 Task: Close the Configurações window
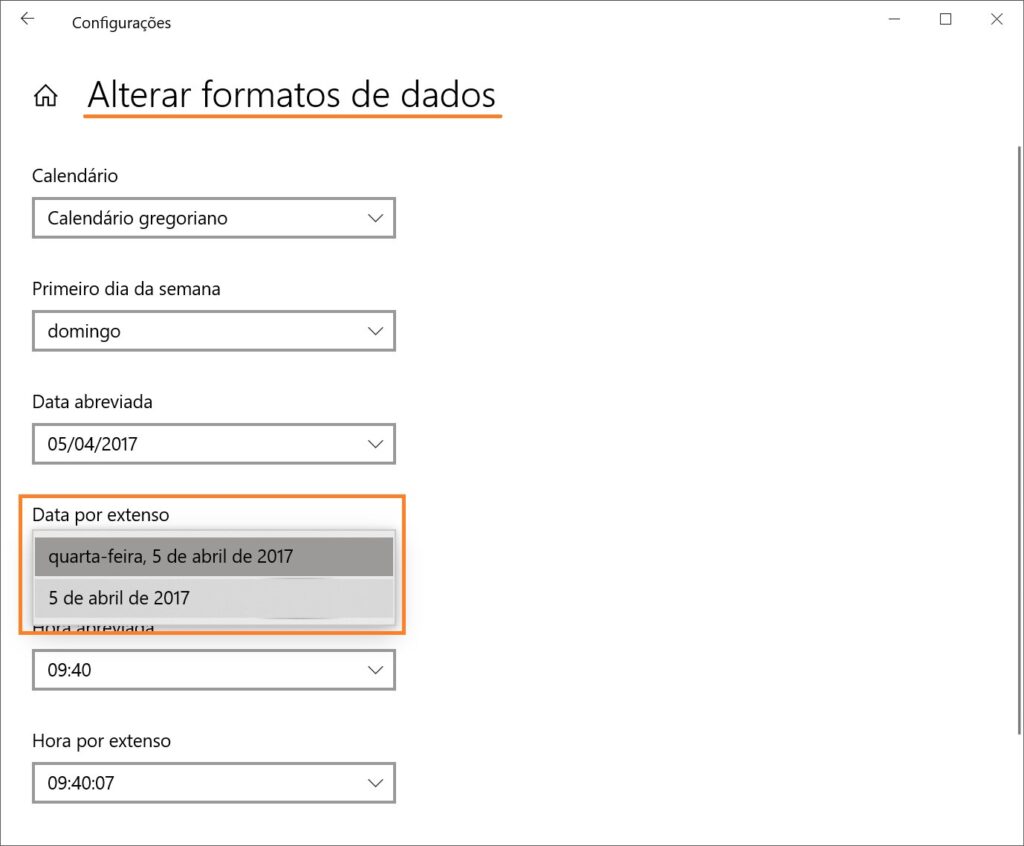click(996, 20)
